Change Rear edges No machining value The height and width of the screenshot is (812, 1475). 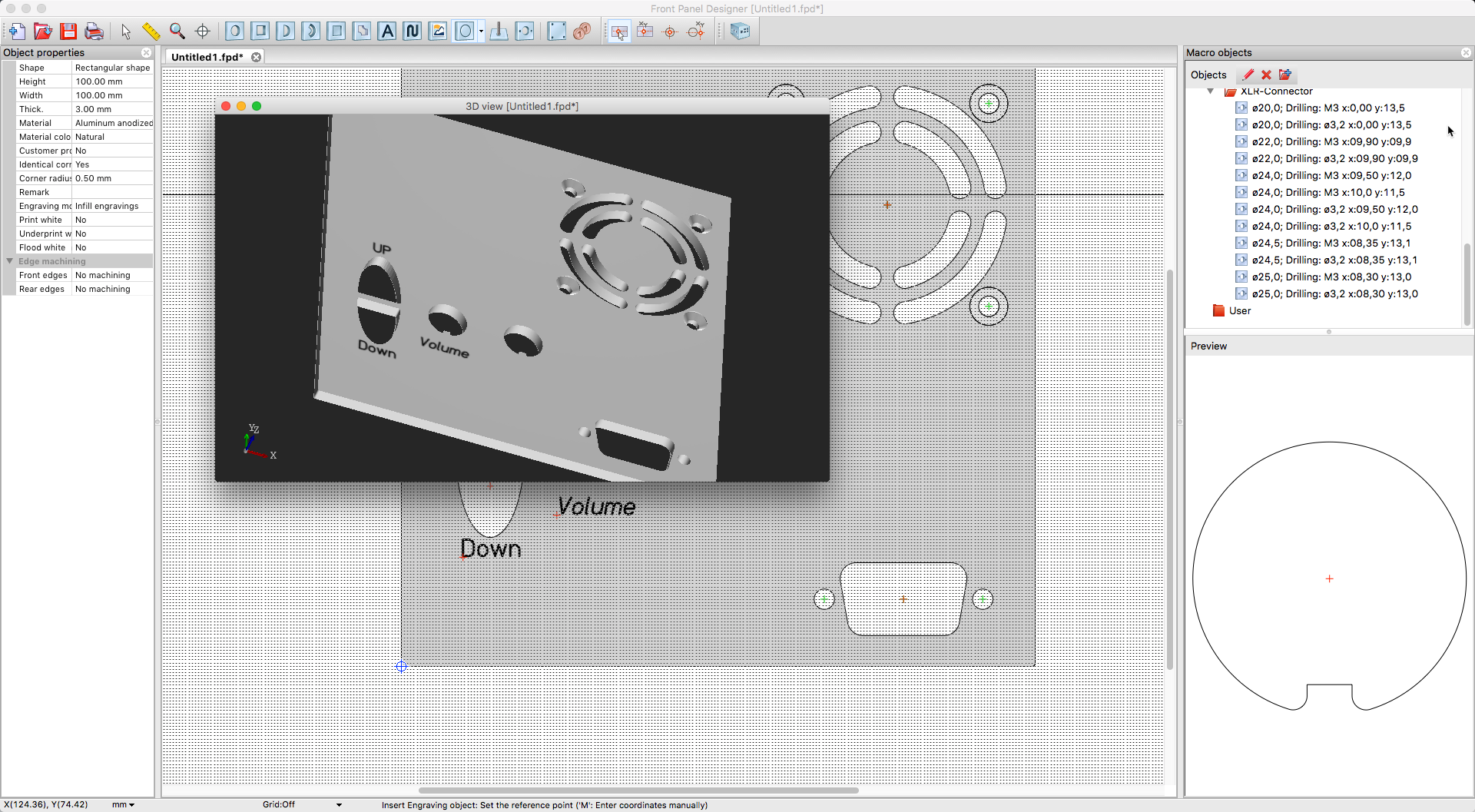(x=113, y=289)
